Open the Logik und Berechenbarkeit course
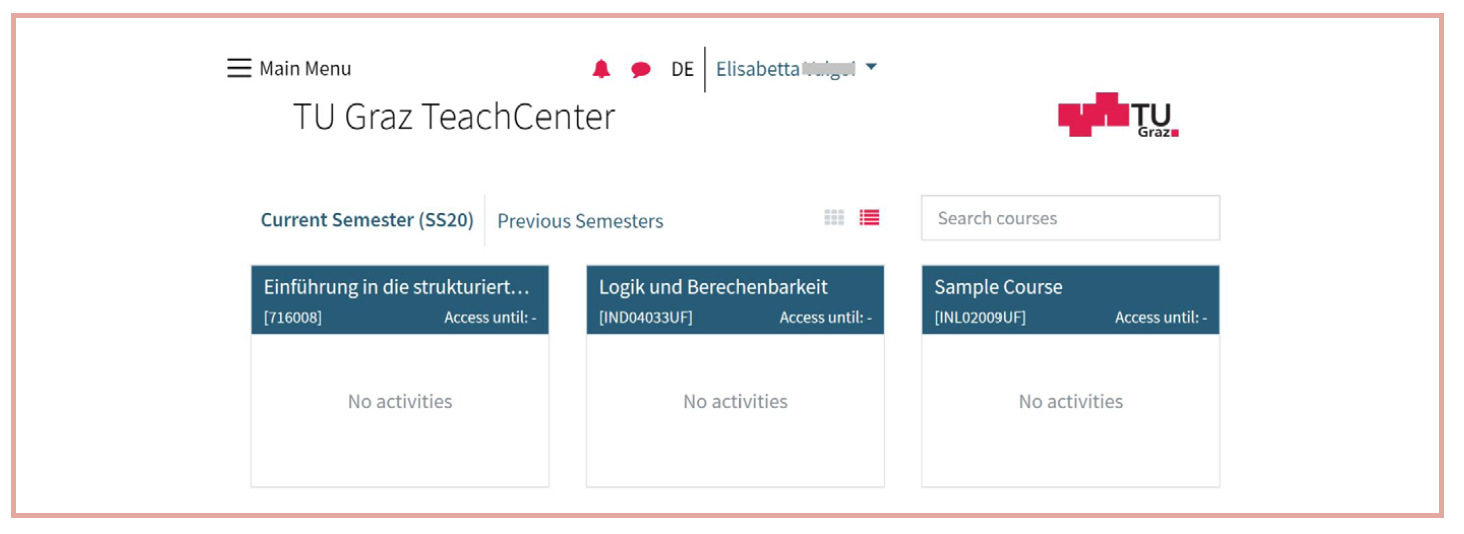1464x534 pixels. point(713,287)
